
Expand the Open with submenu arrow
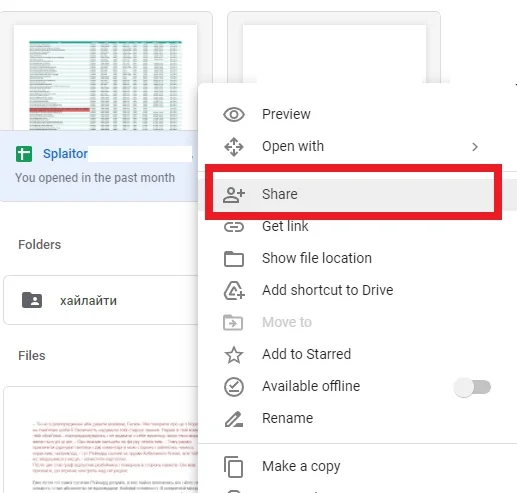pos(475,147)
